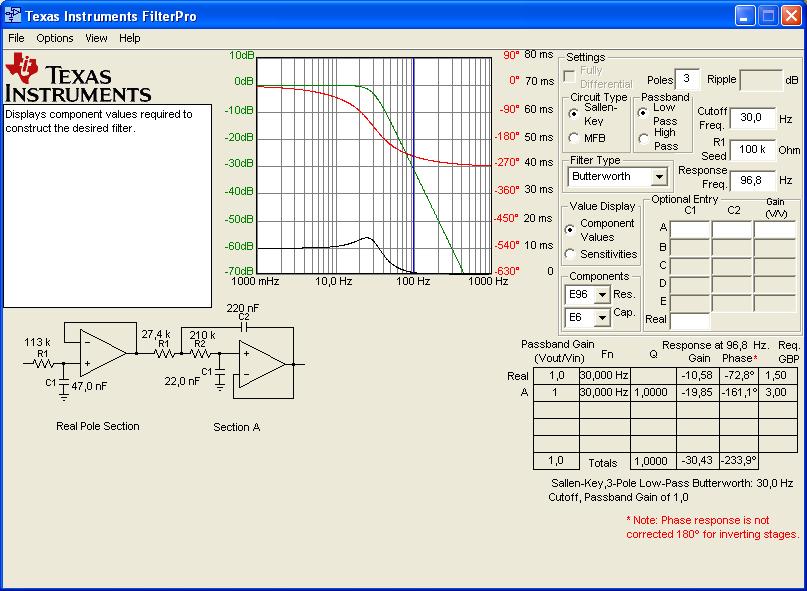807x591 pixels.
Task: Click the Cutoff Freq input field
Action: [x=752, y=118]
